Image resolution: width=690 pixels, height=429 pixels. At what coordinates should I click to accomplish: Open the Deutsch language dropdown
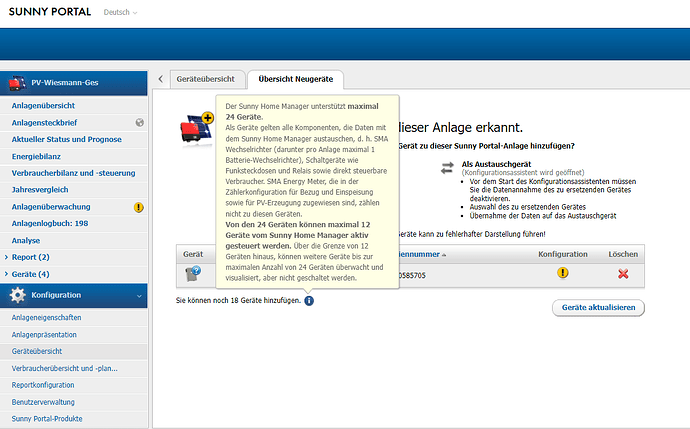(x=120, y=12)
